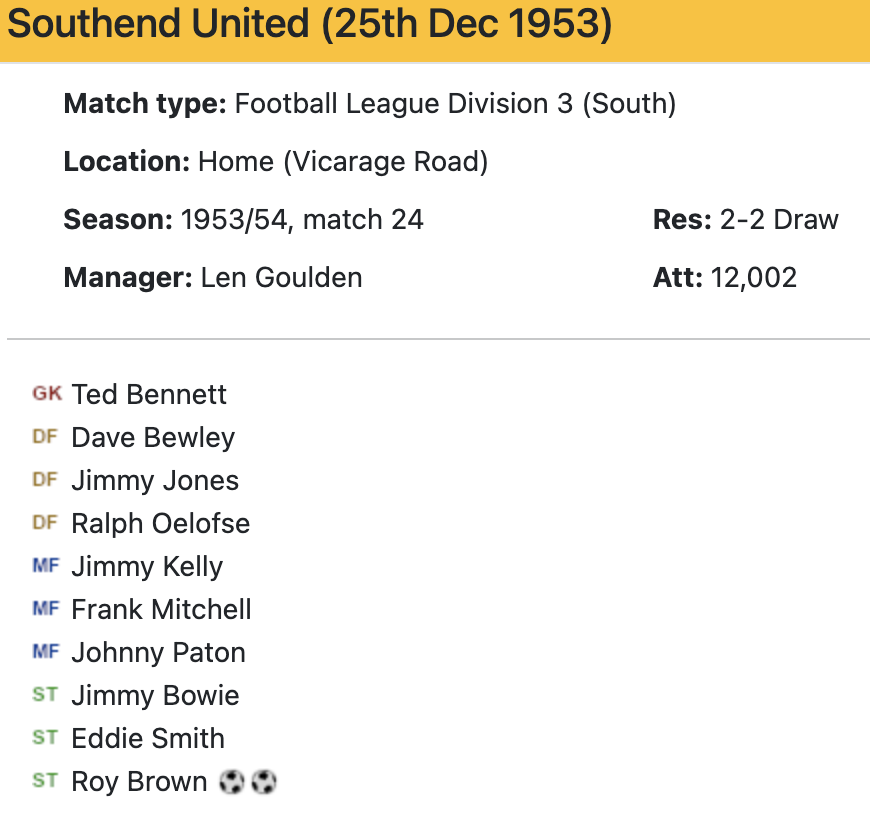Click the DF icon beside Dave Bewley

[x=45, y=437]
